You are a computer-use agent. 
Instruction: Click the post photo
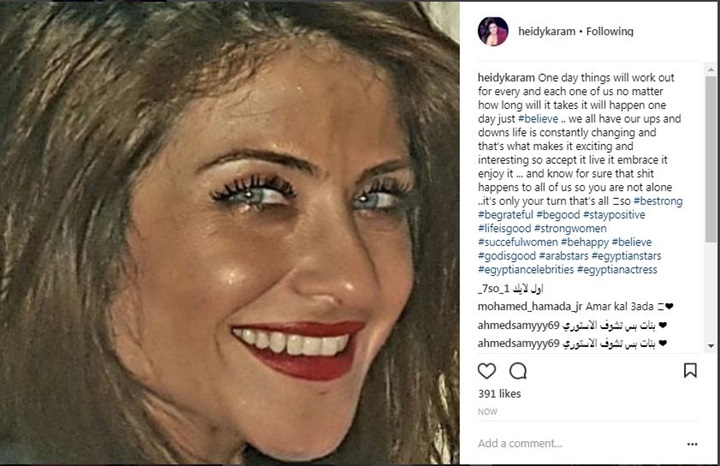pyautogui.click(x=230, y=233)
